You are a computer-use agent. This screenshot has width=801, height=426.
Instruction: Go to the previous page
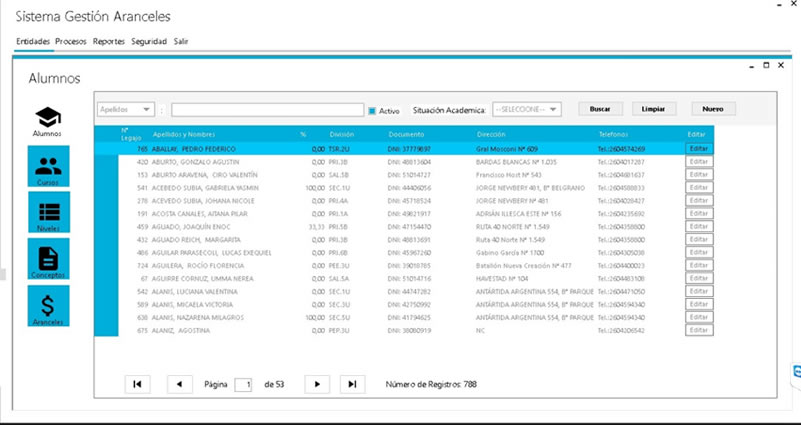tap(180, 384)
